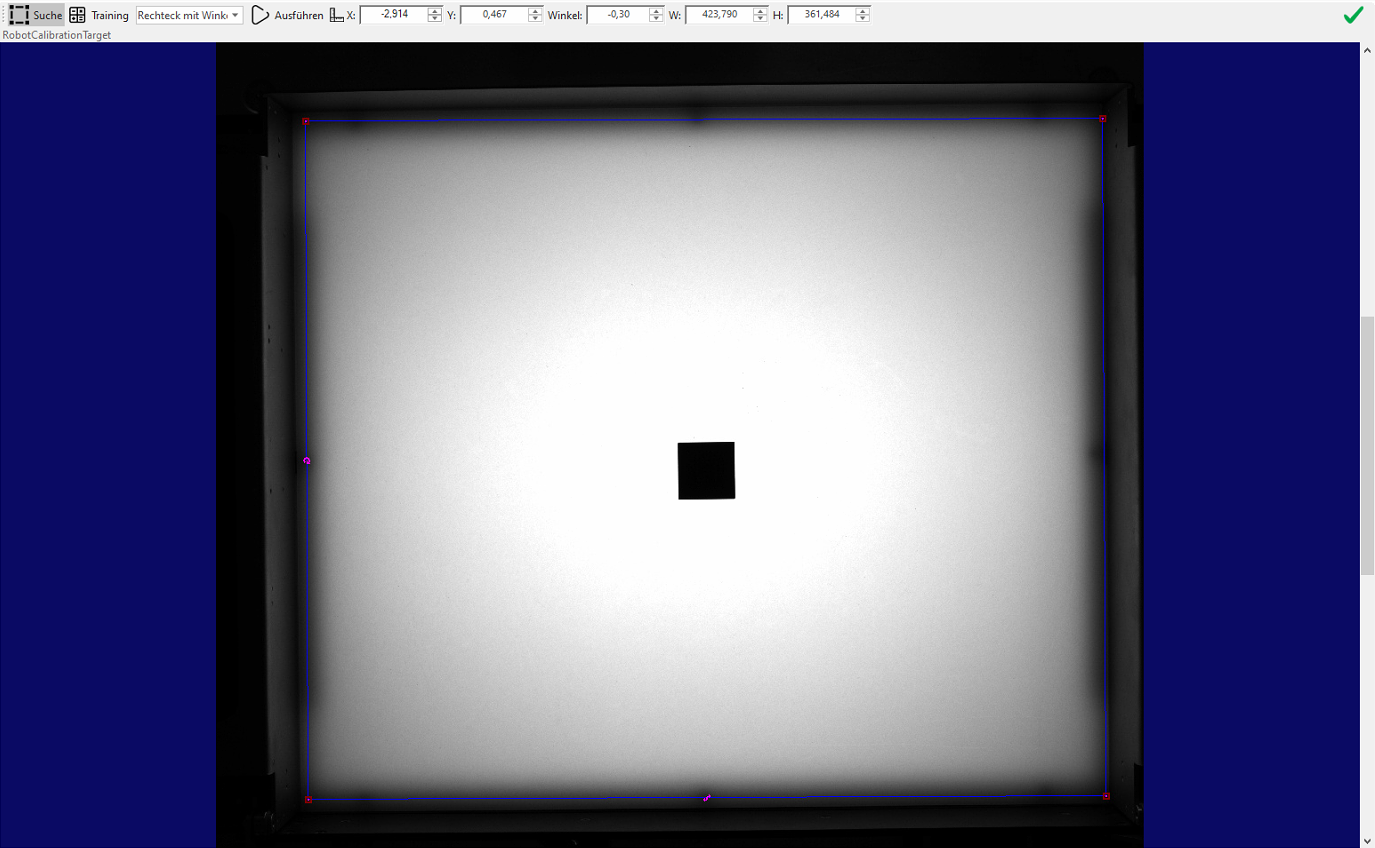Click the vertical scrollbar thumb
The height and width of the screenshot is (848, 1375).
[x=1367, y=445]
